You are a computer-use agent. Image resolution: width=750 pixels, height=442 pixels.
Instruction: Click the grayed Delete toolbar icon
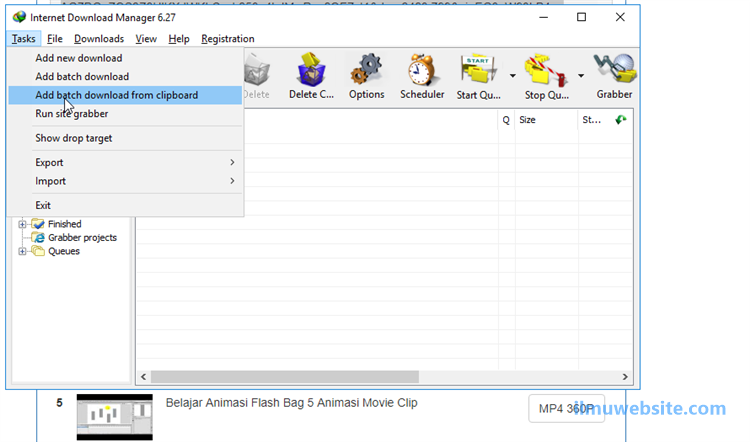pos(257,70)
